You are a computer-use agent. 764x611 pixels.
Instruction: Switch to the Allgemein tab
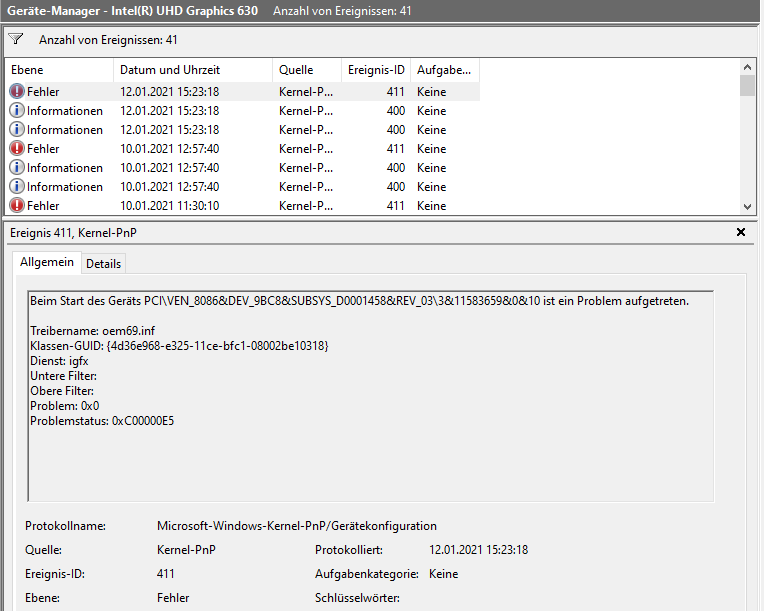tap(47, 262)
